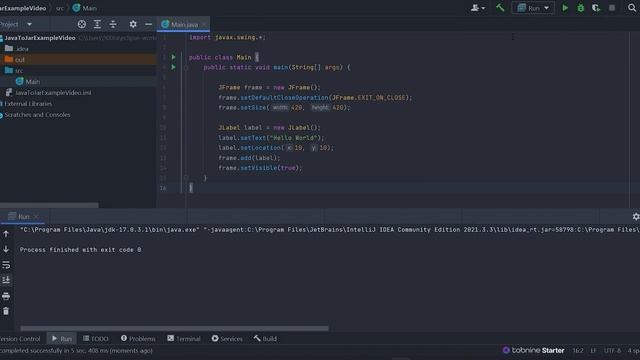Click the LF line separator indicator
This screenshot has height=360, width=640.
[x=593, y=350]
